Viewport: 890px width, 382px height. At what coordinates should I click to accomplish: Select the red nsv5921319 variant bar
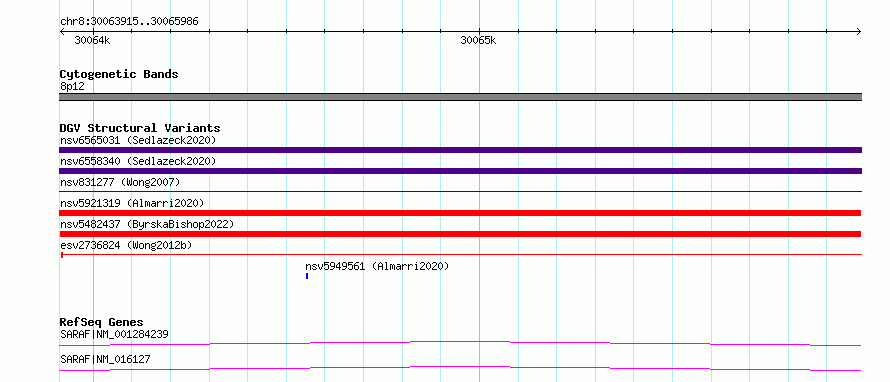[460, 213]
